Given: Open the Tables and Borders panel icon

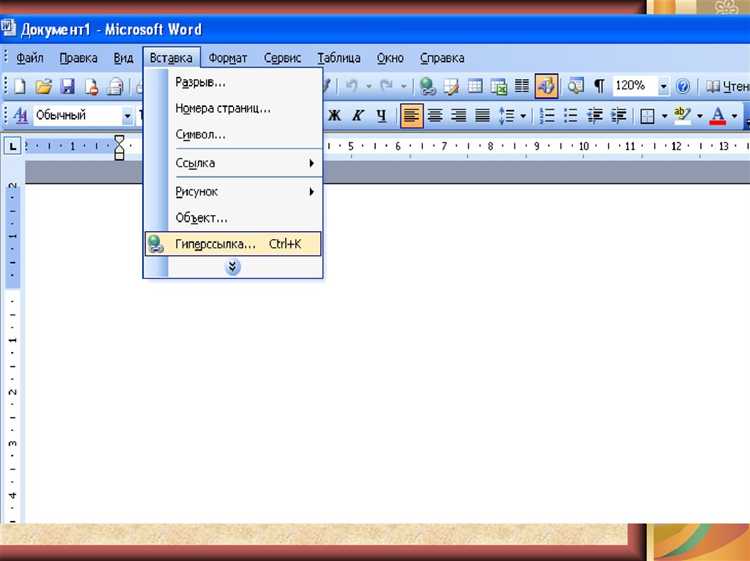Looking at the screenshot, I should [x=451, y=87].
